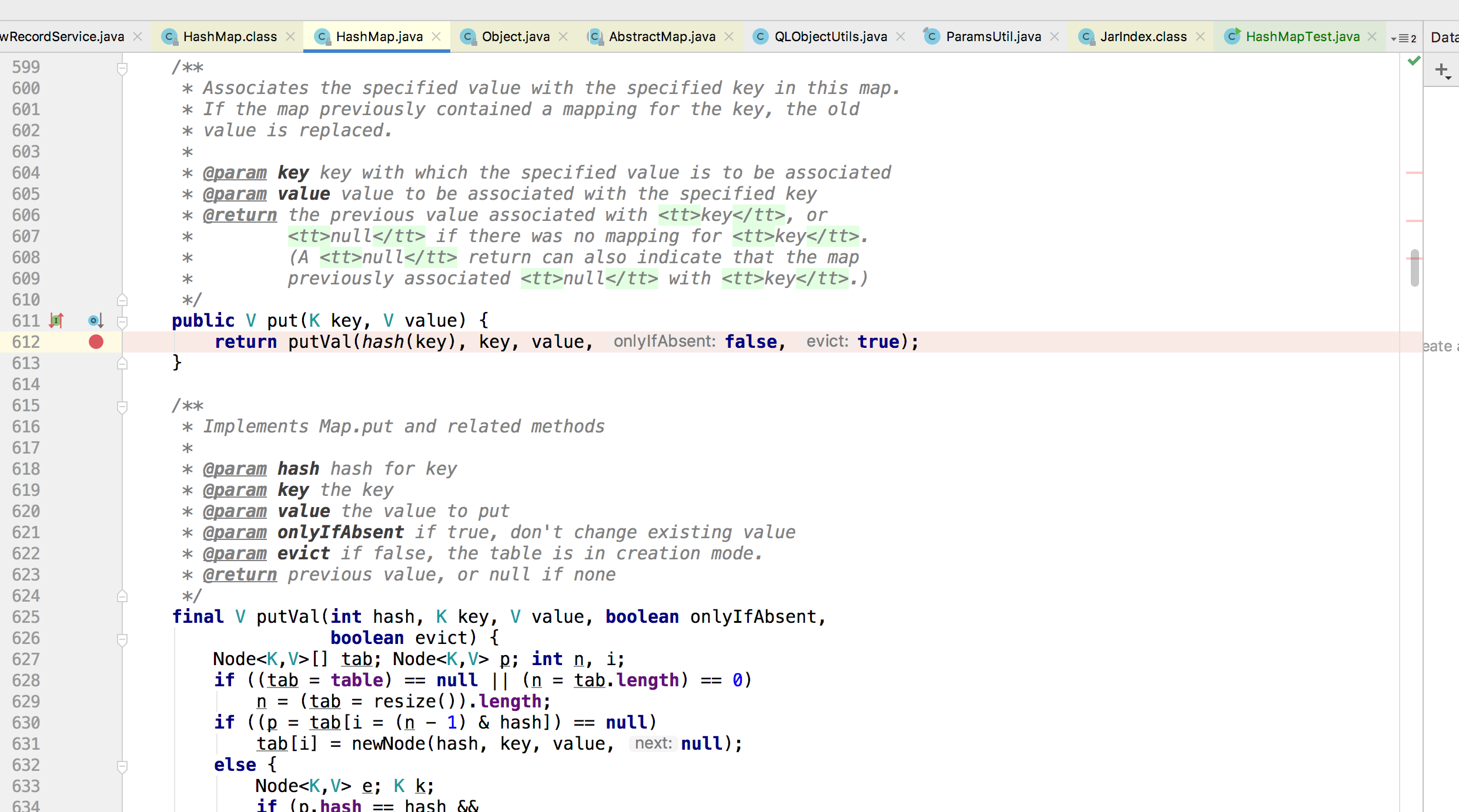The height and width of the screenshot is (812, 1459).
Task: Collapse the put method fold marker
Action: 122,321
